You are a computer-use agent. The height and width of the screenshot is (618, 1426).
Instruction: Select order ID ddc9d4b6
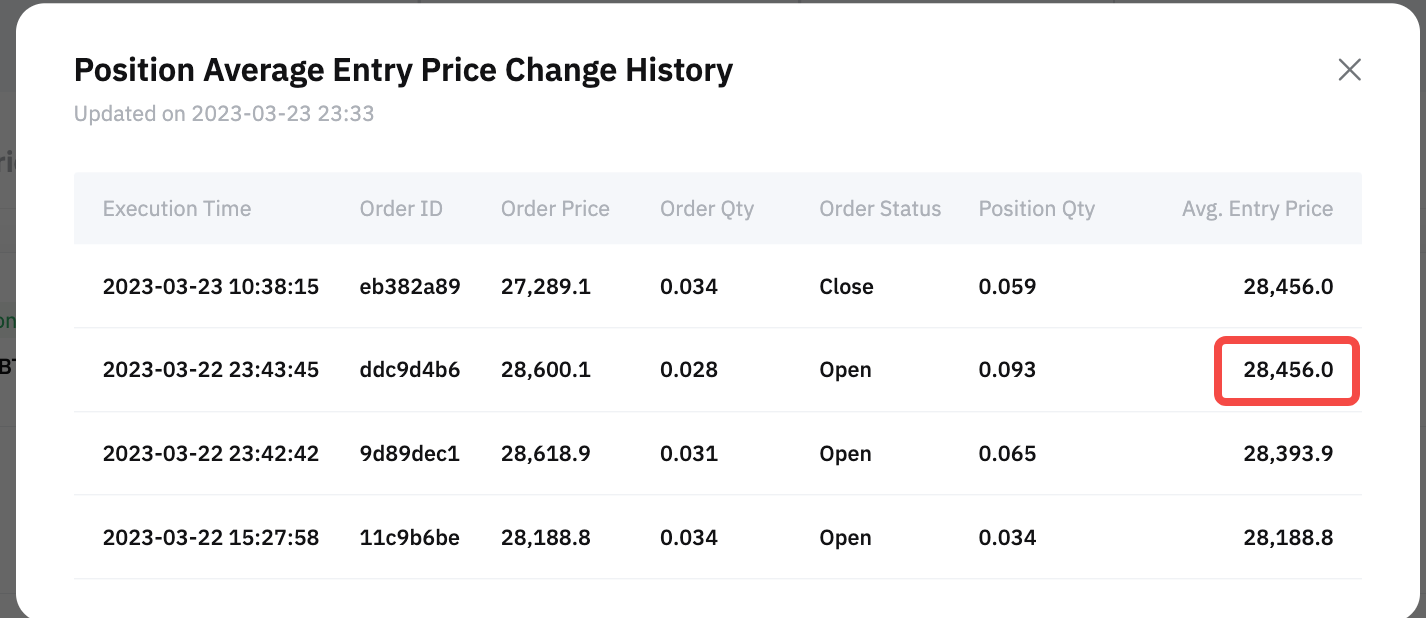[x=410, y=370]
